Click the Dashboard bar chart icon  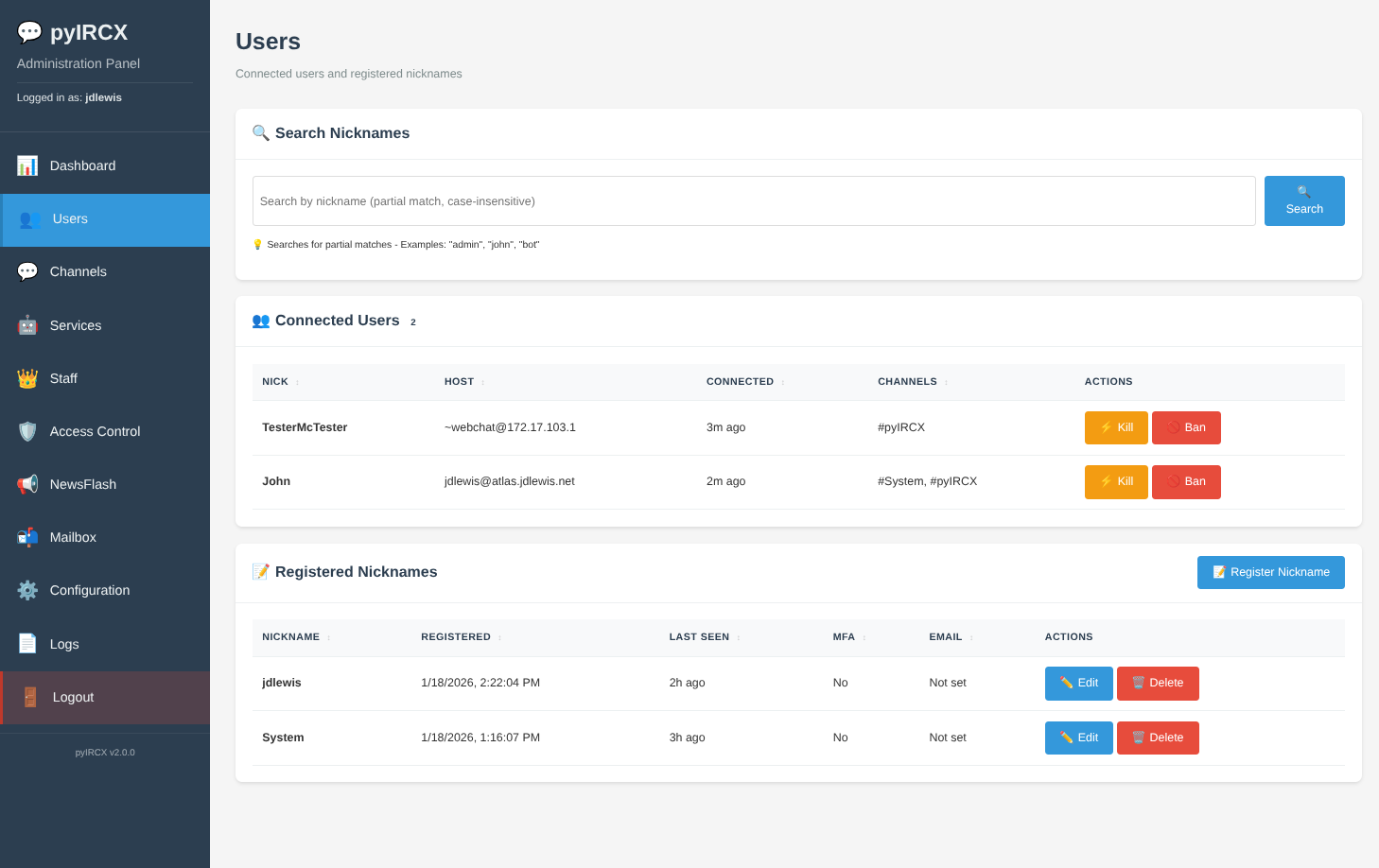coord(26,165)
